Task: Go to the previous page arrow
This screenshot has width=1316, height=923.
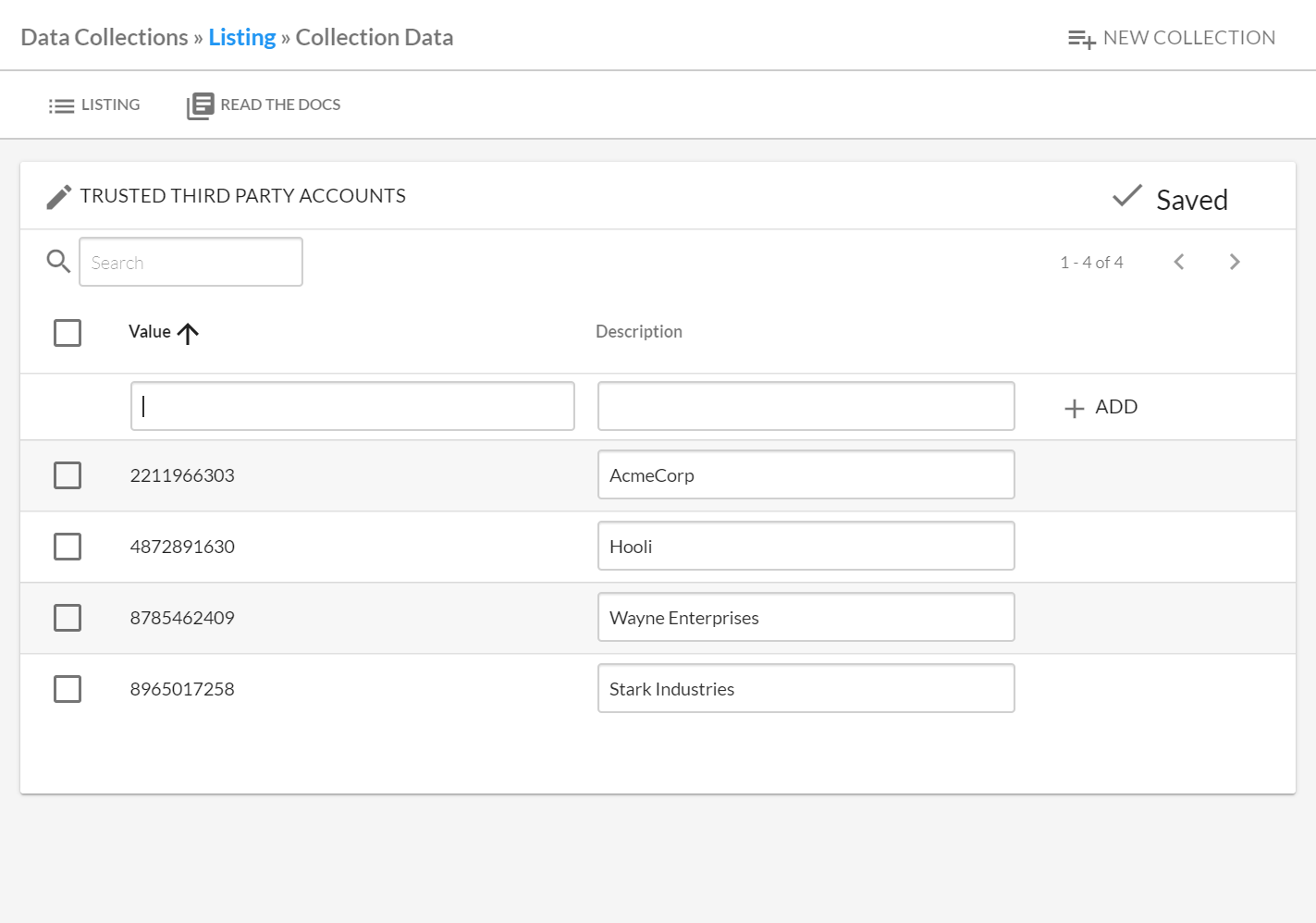Action: (1179, 262)
